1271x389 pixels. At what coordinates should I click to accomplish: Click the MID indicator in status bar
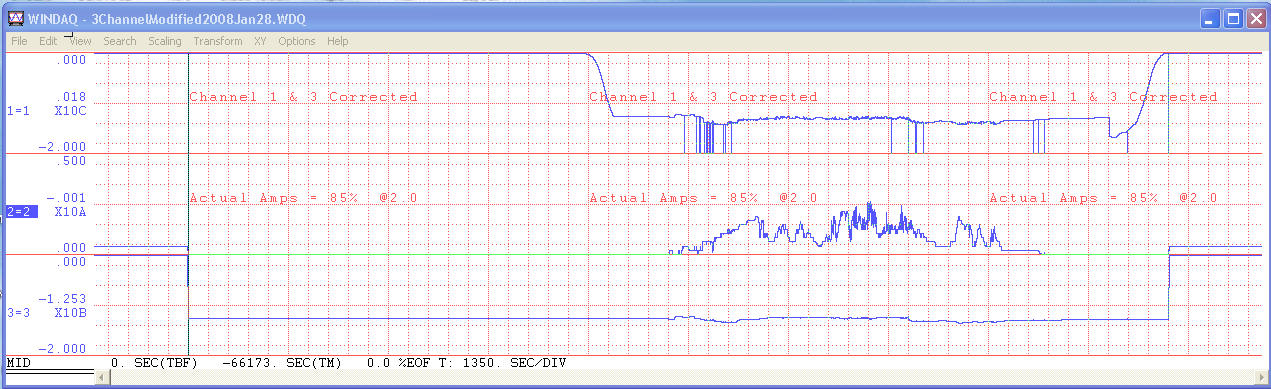coord(17,361)
